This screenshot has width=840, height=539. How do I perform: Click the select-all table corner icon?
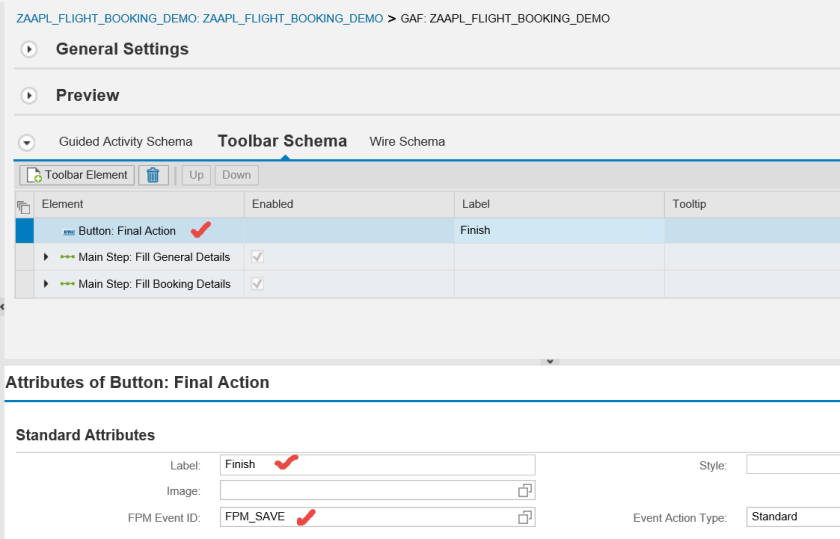point(23,205)
